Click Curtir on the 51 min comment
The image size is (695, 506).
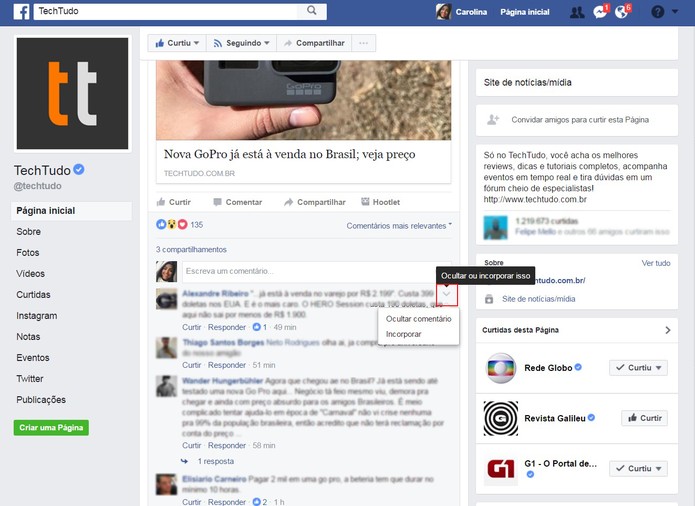tap(191, 365)
